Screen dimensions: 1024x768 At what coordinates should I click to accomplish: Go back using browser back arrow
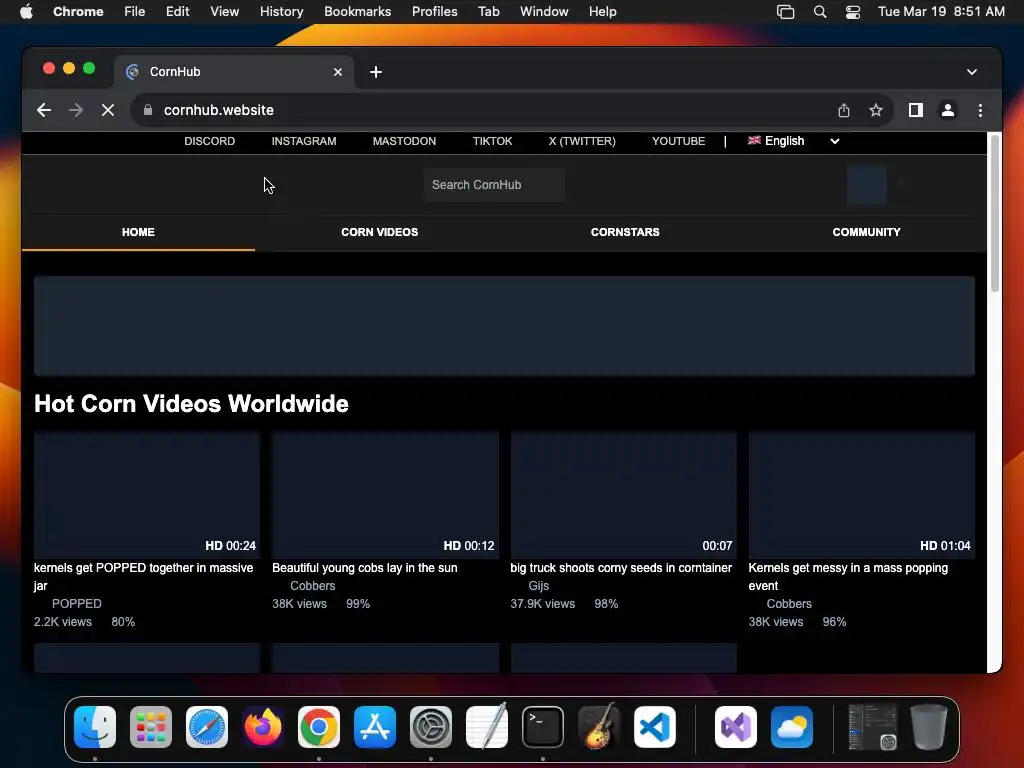click(x=44, y=110)
